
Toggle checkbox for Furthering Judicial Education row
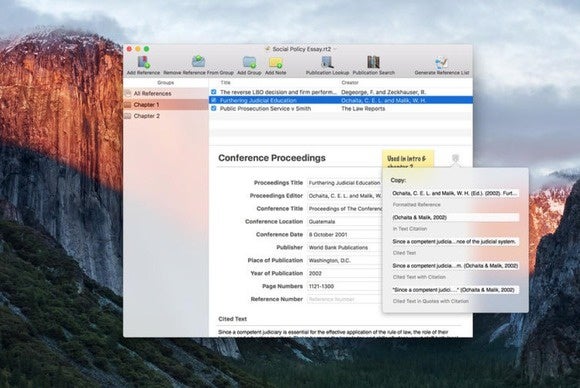coord(213,100)
